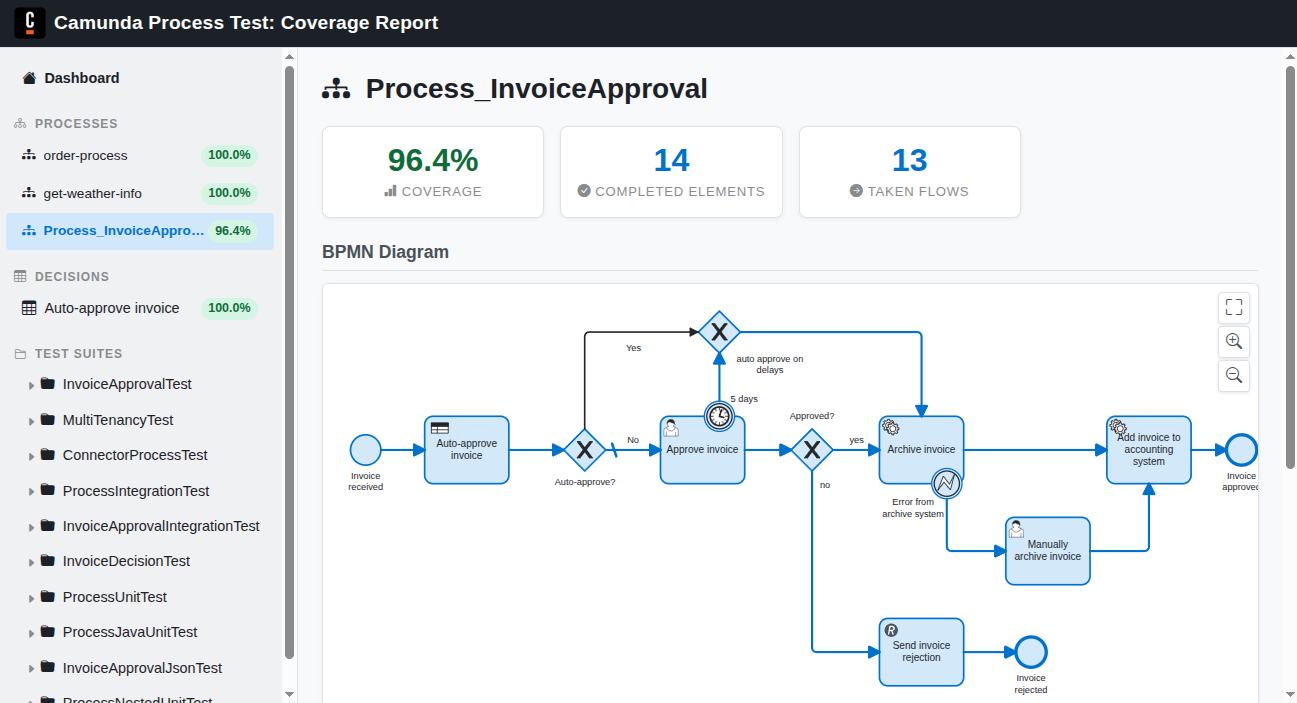1297x703 pixels.
Task: Open the order-process report
Action: point(140,155)
